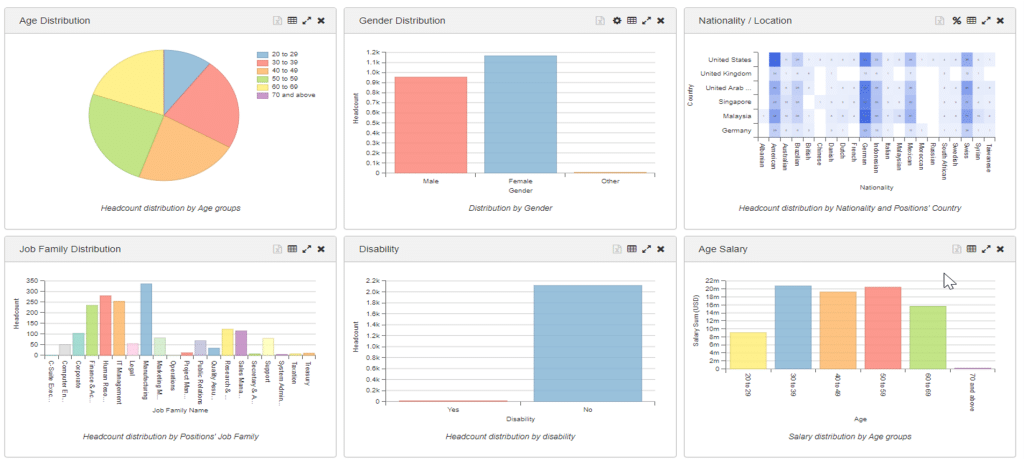This screenshot has height=460, width=1024.
Task: Click the 'Yes' label on Disability axis
Action: 453,410
